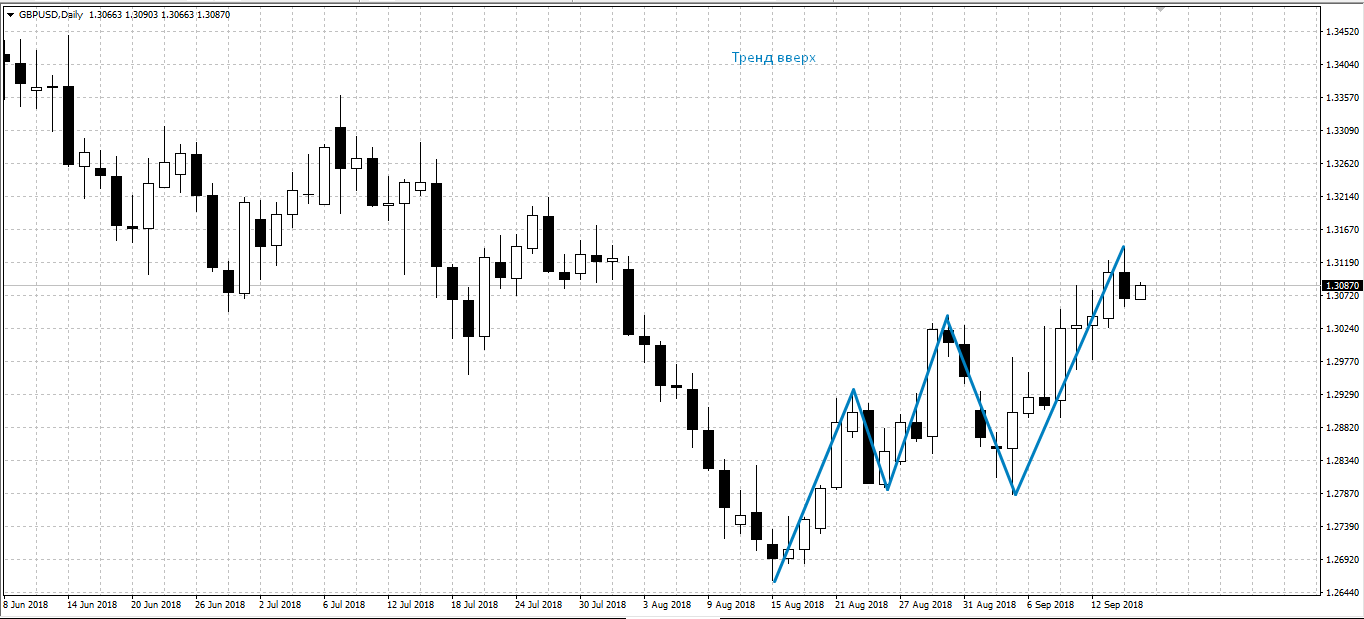Click the 1.29770 price level label

pos(1342,362)
